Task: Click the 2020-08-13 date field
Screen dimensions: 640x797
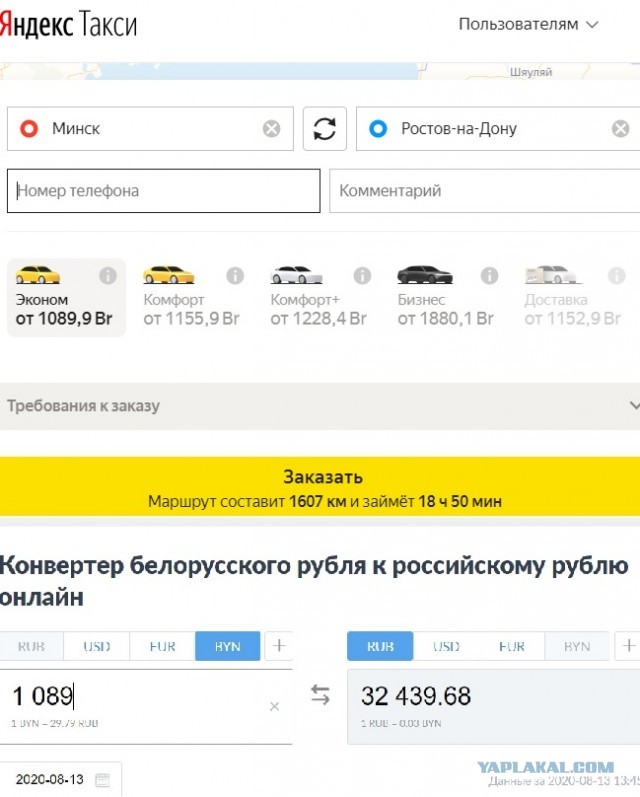Action: pyautogui.click(x=60, y=779)
